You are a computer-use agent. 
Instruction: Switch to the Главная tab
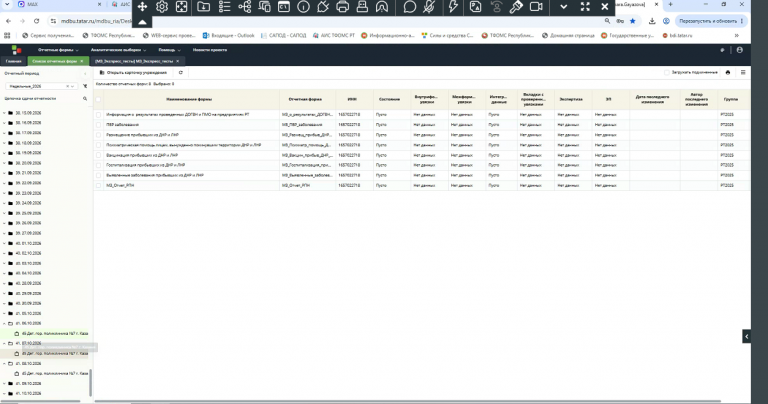14,61
